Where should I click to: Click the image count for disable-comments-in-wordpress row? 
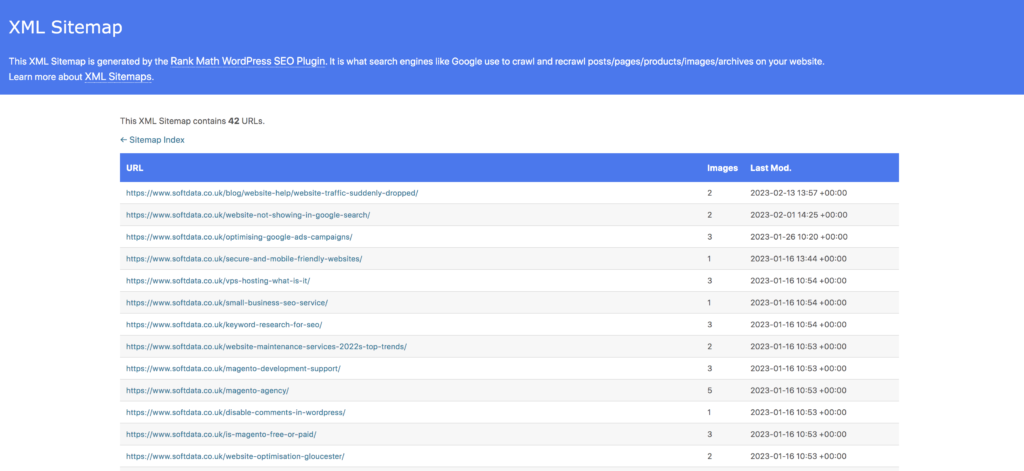pos(709,412)
